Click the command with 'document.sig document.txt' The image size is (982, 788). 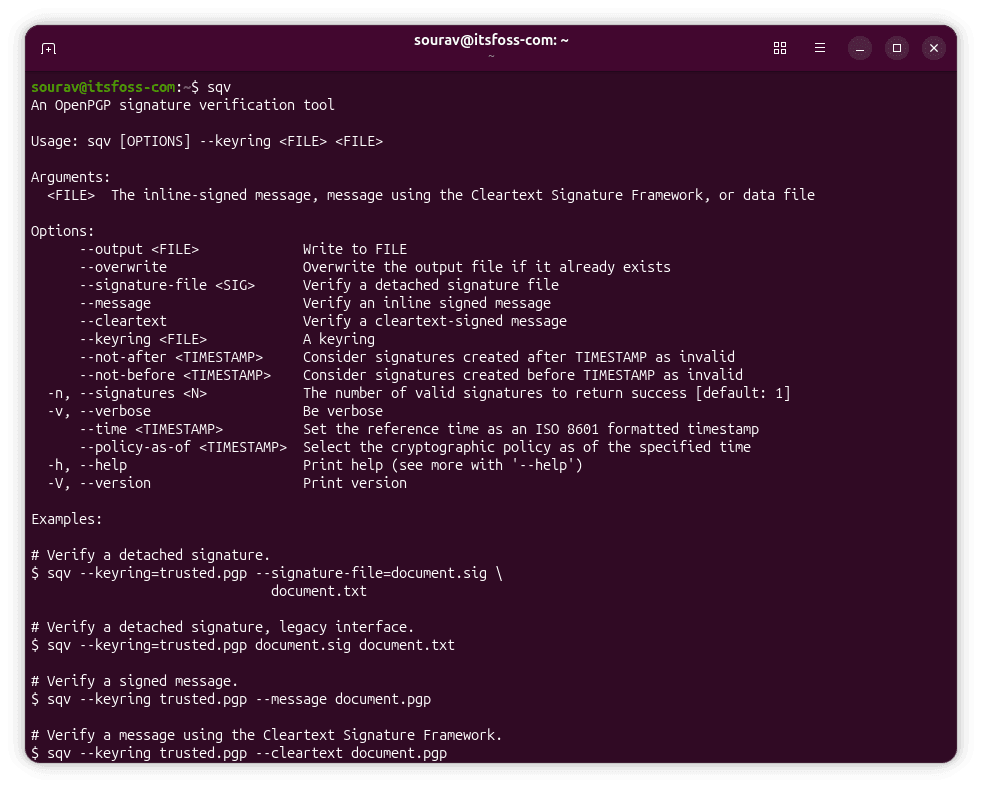(243, 646)
